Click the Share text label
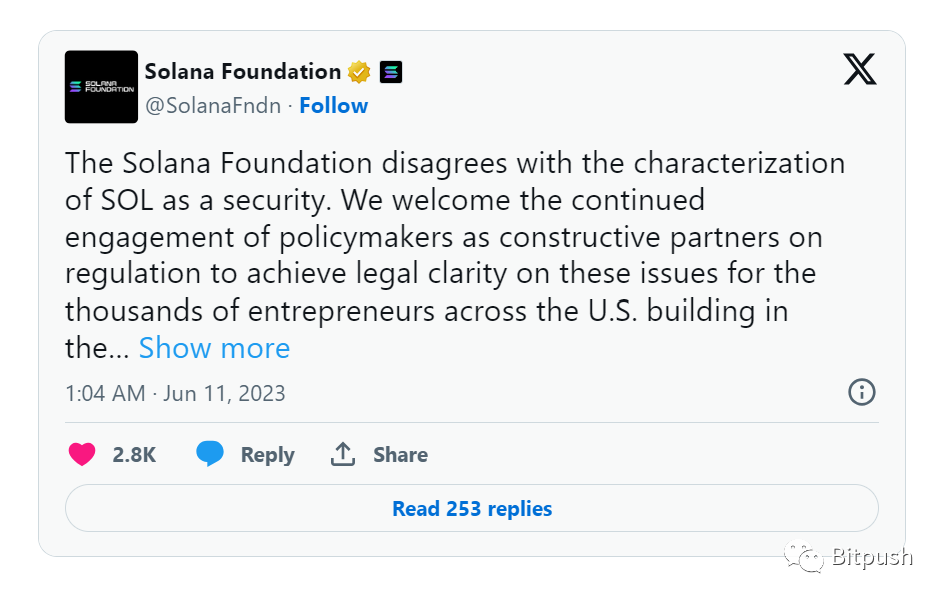Screen dimensions: 944x600 click(400, 455)
